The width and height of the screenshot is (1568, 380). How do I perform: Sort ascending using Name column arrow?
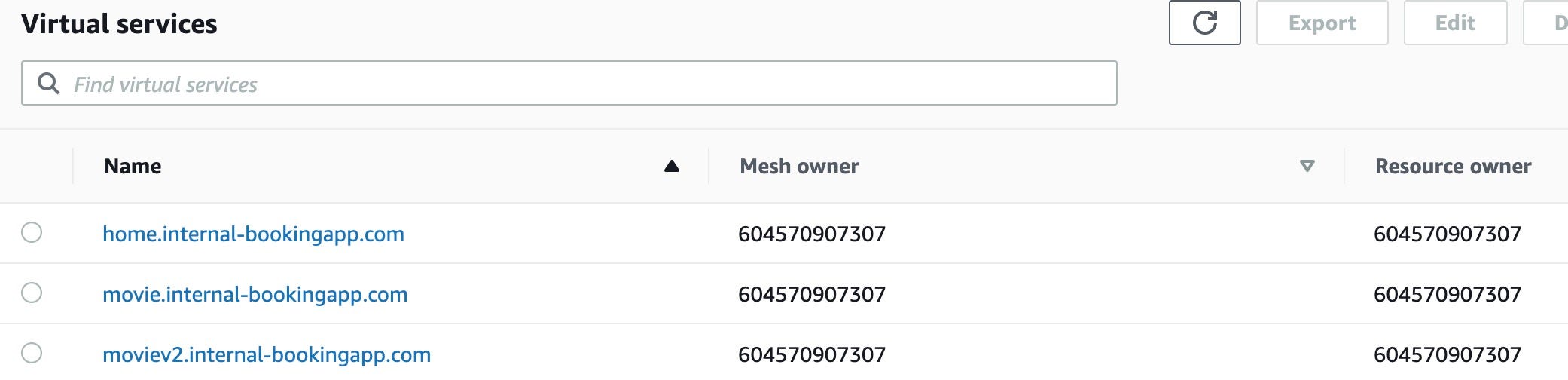(672, 166)
